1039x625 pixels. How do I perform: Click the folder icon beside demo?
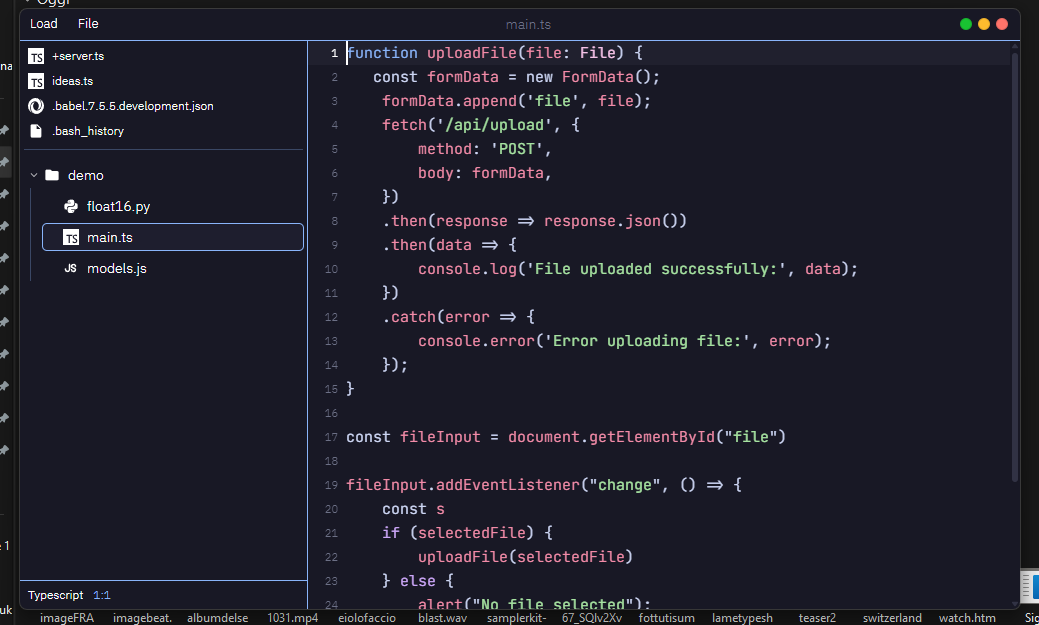tap(52, 174)
